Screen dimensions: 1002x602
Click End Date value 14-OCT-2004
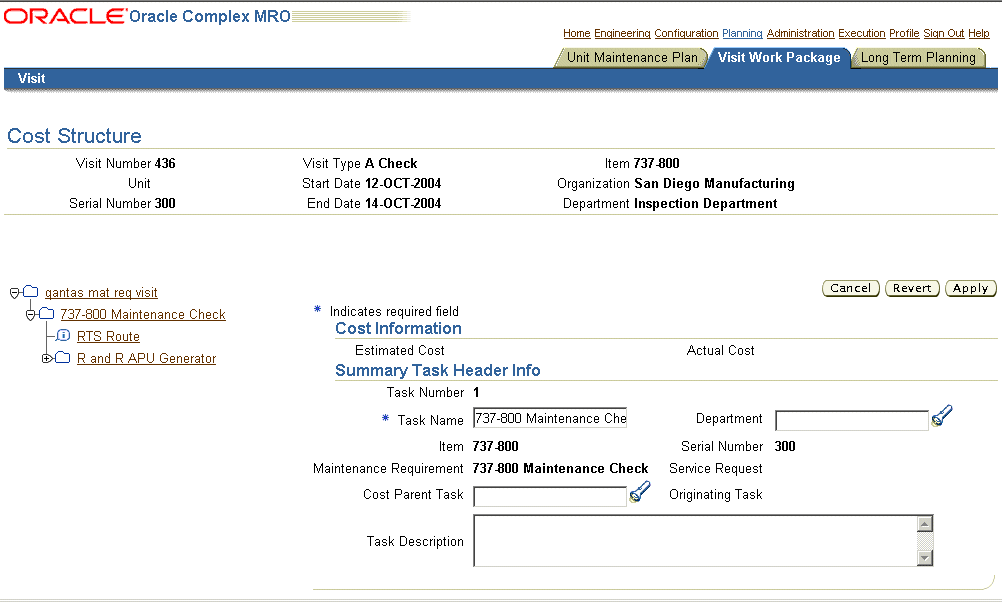[403, 203]
